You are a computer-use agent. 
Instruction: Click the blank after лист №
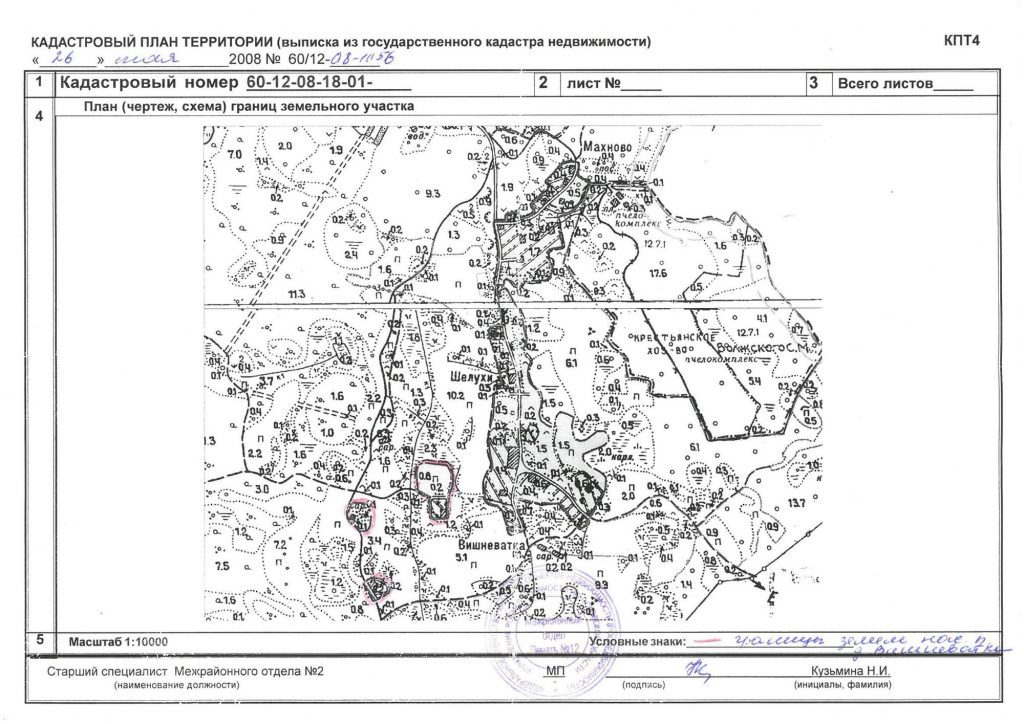[641, 85]
